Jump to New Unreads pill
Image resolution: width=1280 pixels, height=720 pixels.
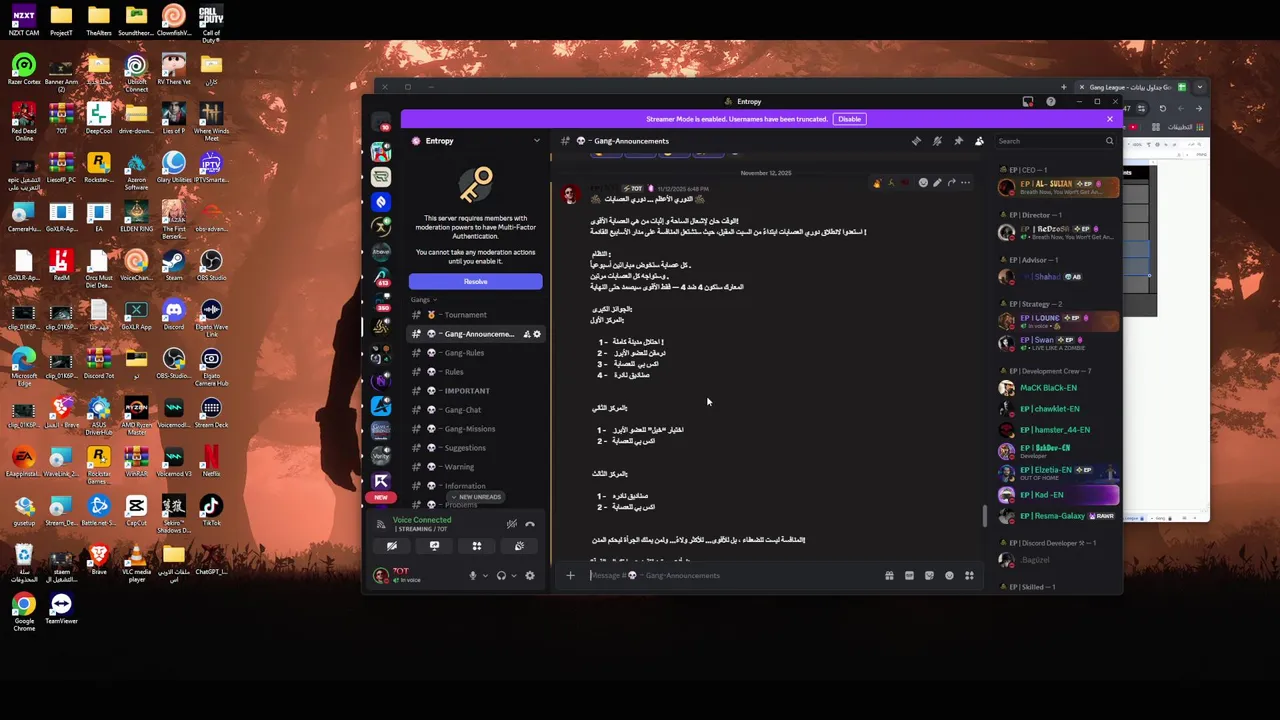click(476, 497)
